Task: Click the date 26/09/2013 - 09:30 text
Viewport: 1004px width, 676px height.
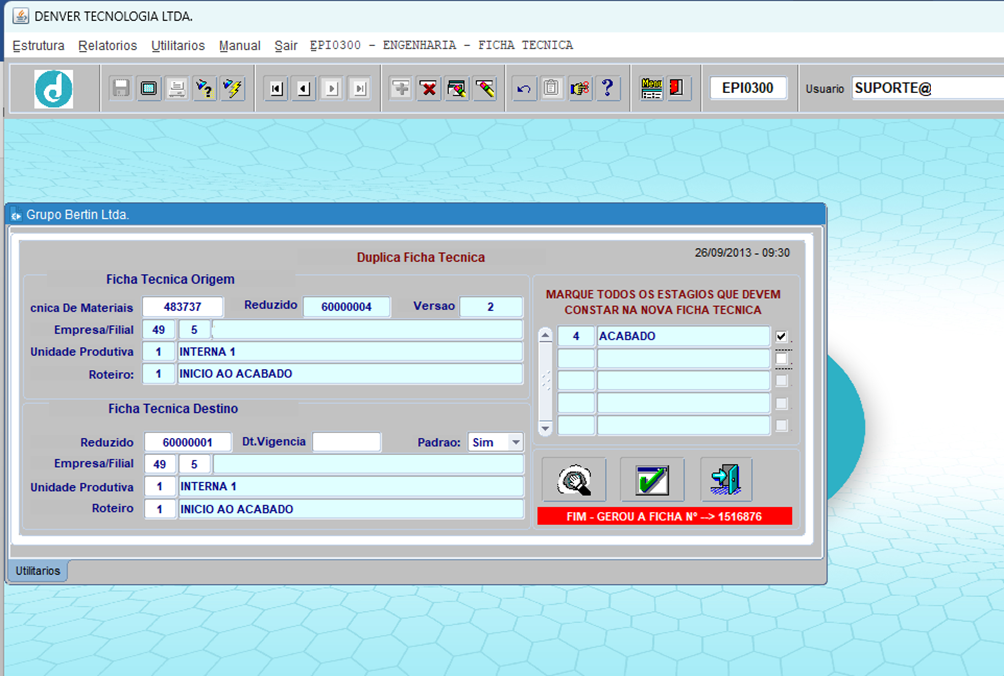Action: 742,253
